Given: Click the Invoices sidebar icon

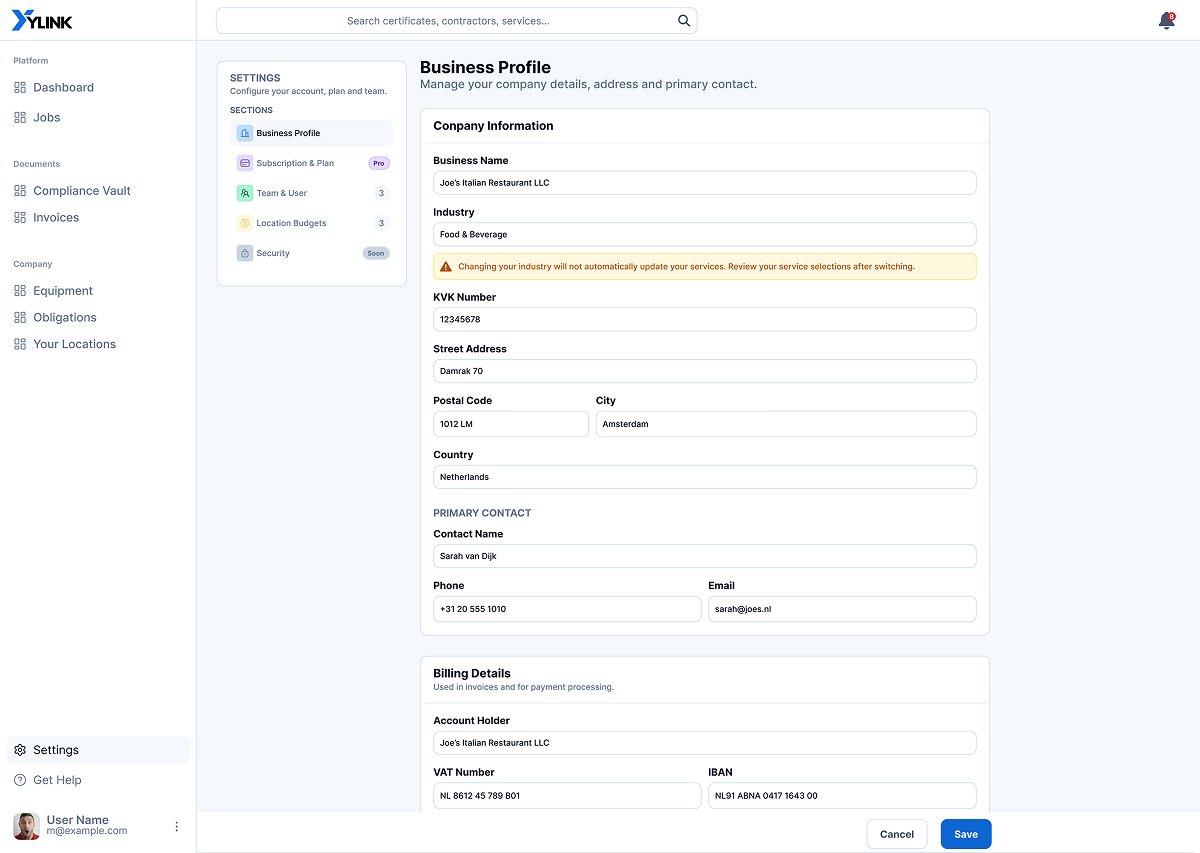Looking at the screenshot, I should [20, 218].
